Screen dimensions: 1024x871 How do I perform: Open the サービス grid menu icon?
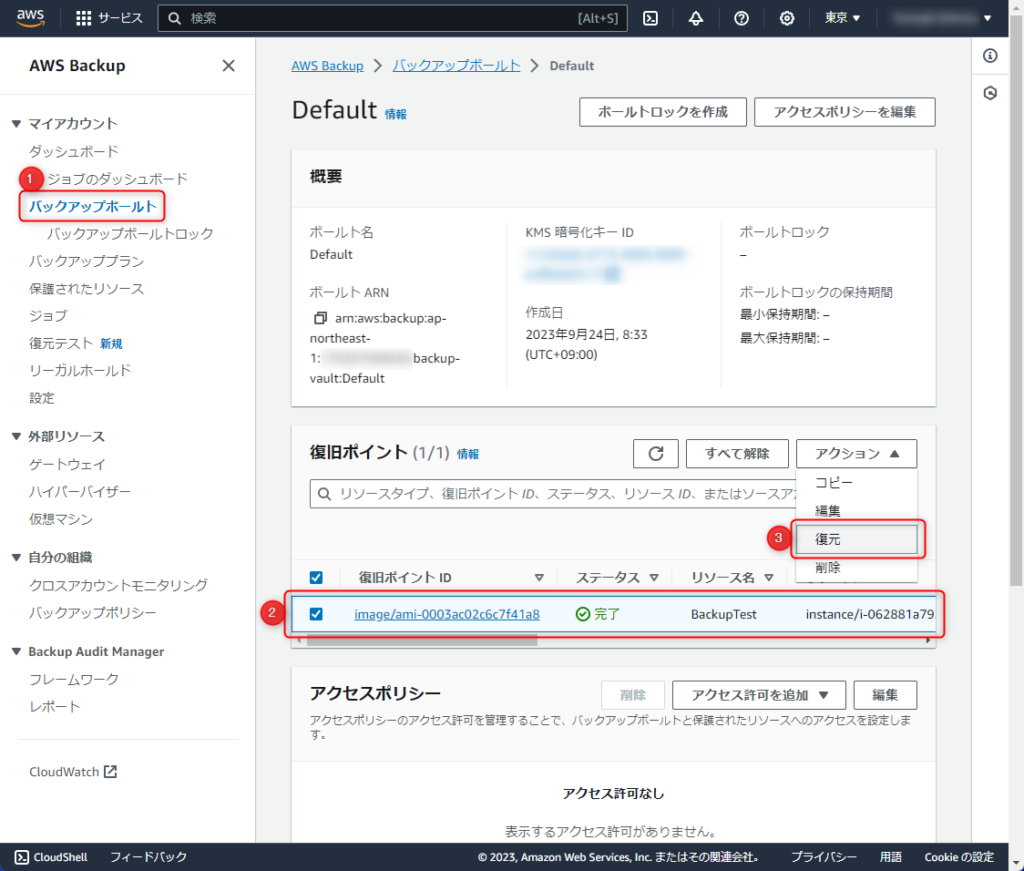(84, 18)
